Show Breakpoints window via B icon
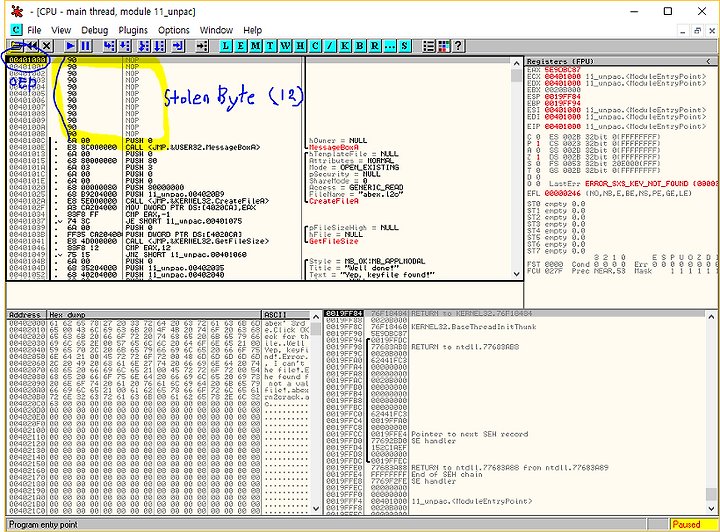 pyautogui.click(x=360, y=46)
